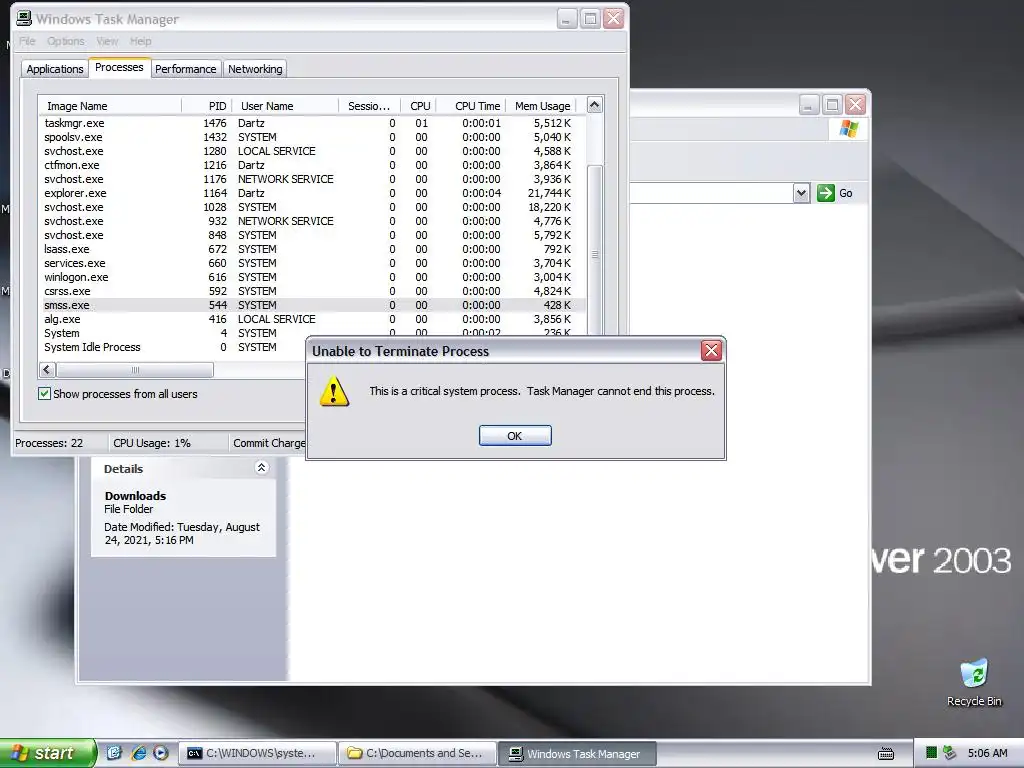
Task: Click the vertical scrollbar thumb in process list
Action: 594,251
